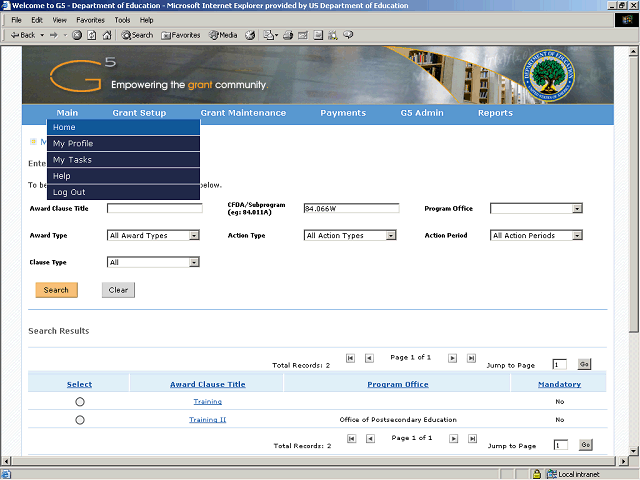Open the browser File menu

[16, 20]
